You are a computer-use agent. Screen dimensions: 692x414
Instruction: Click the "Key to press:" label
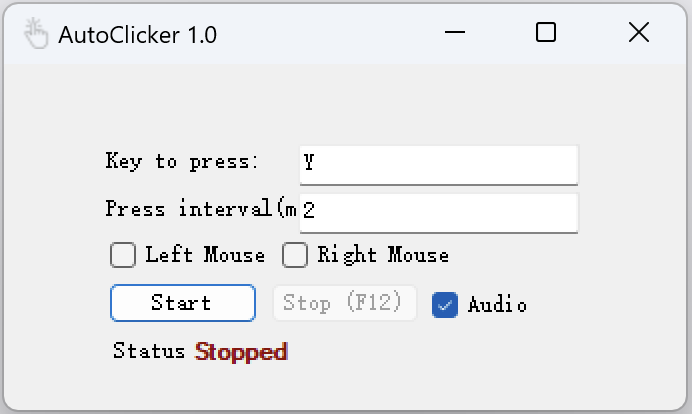pyautogui.click(x=182, y=161)
